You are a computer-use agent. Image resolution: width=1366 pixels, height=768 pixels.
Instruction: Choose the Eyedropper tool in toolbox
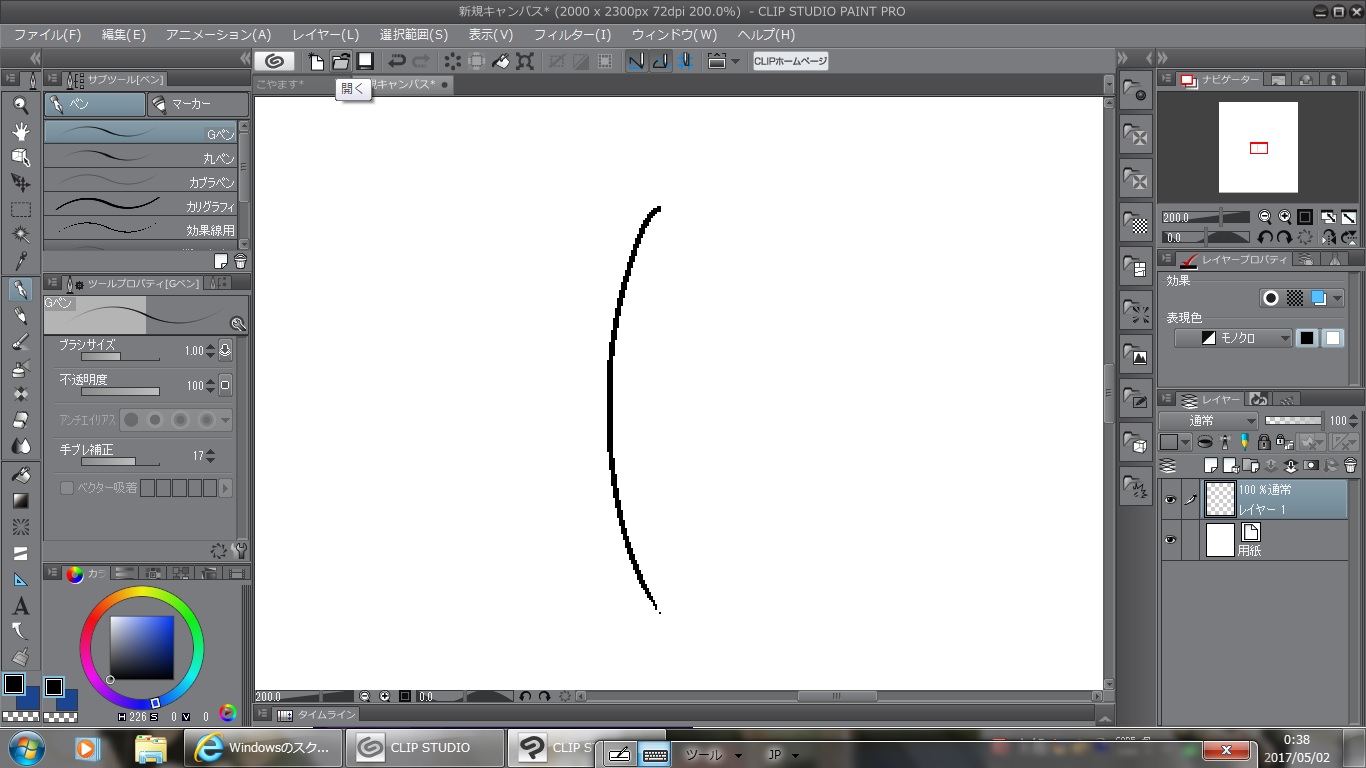tap(20, 261)
